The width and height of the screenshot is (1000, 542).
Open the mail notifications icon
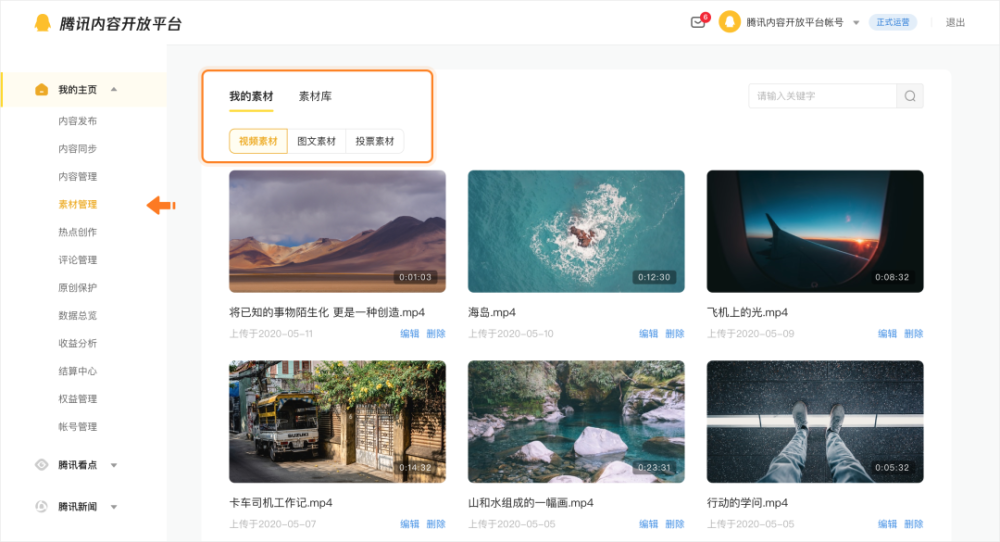698,22
